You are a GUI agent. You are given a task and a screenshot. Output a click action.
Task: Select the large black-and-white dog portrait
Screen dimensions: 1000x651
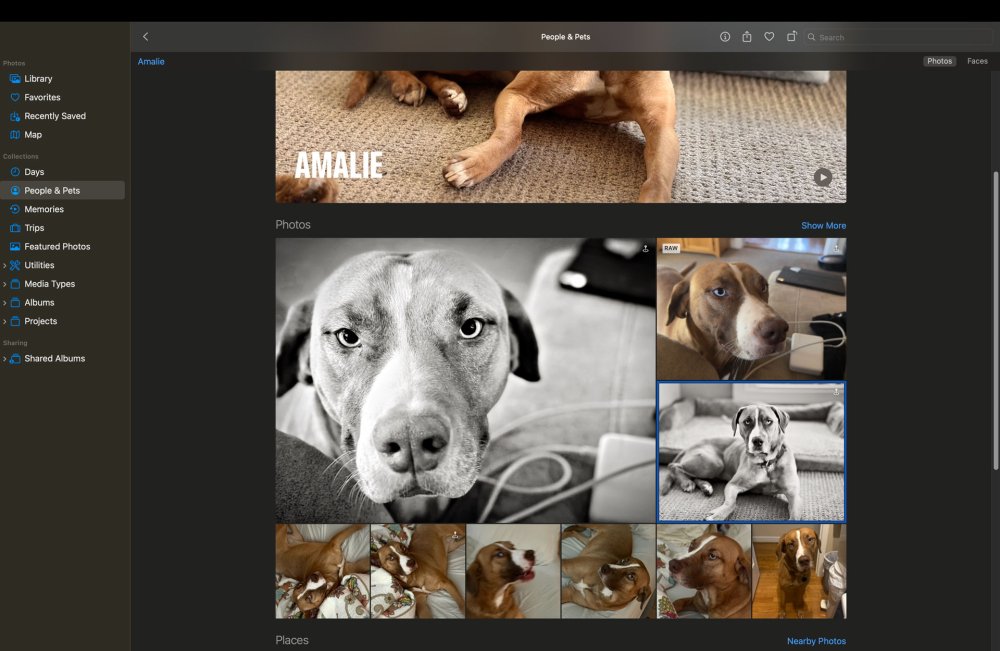tap(466, 381)
